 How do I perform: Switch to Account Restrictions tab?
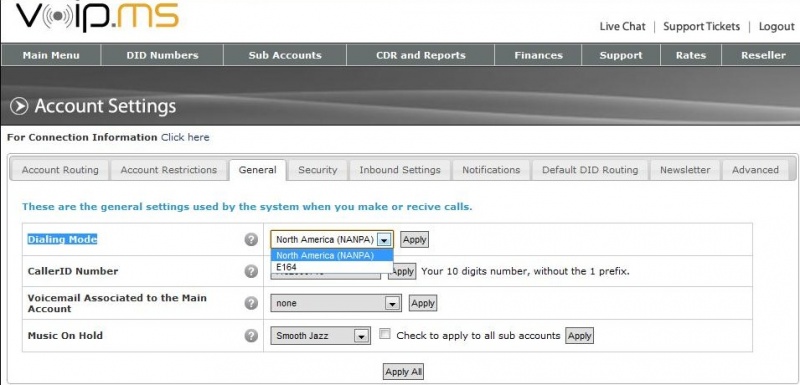click(169, 170)
